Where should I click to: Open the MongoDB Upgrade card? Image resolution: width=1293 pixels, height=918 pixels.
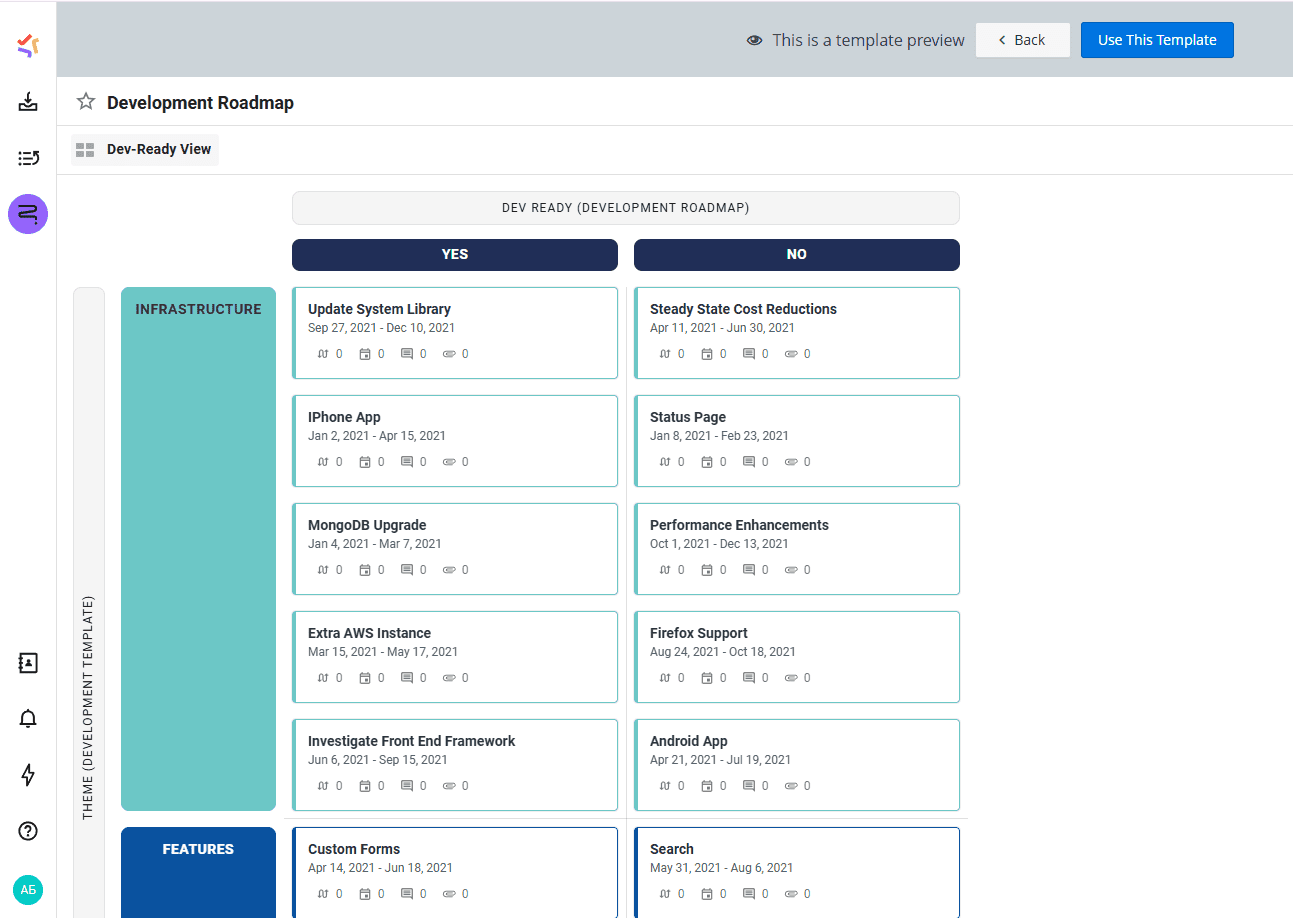[x=455, y=548]
